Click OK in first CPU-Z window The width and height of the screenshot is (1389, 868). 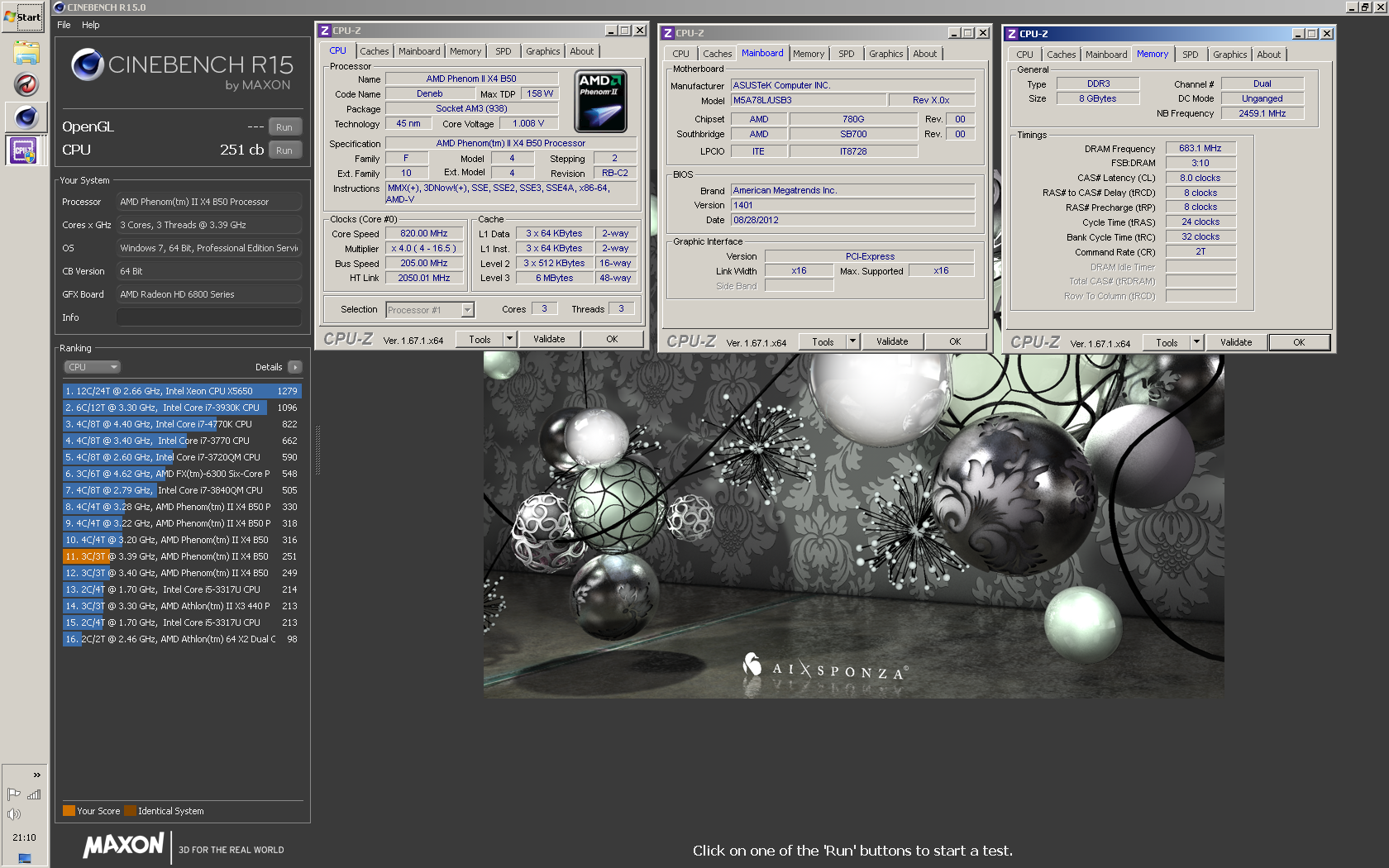[x=612, y=339]
